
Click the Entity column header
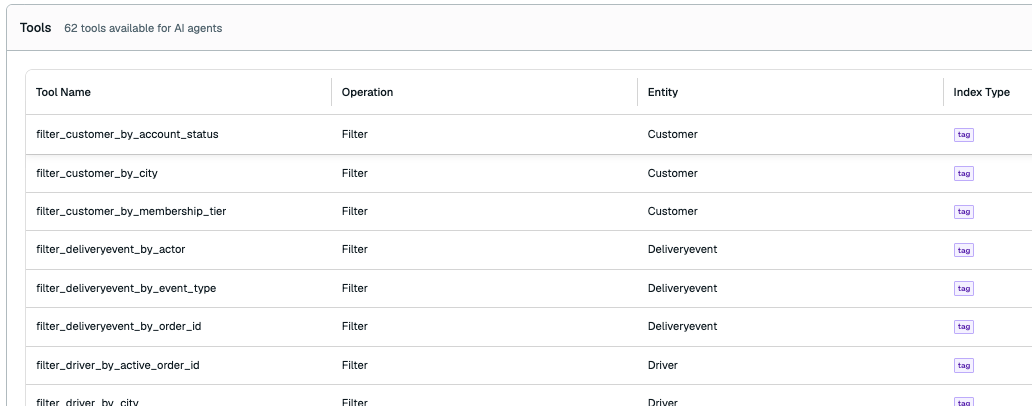(663, 92)
